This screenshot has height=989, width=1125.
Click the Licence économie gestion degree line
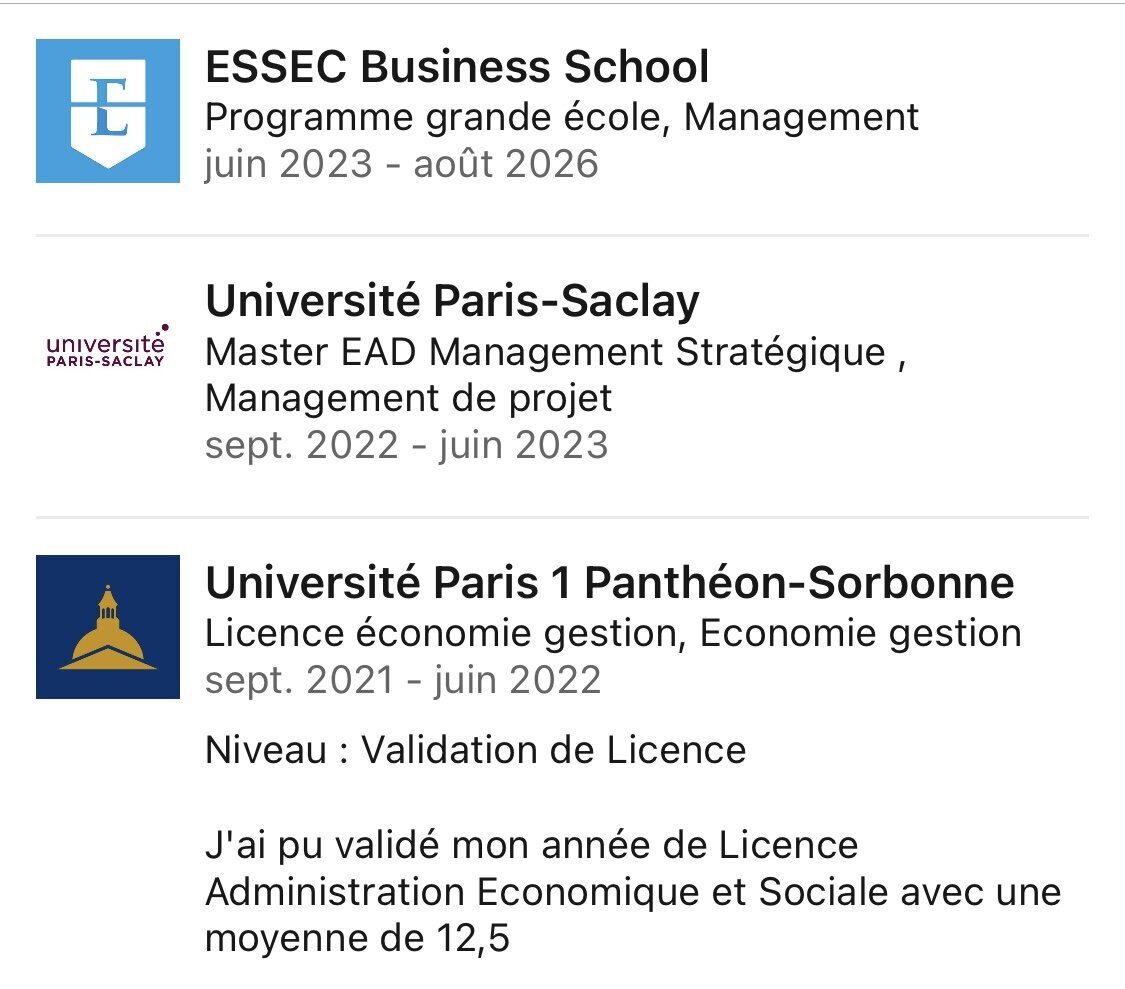pyautogui.click(x=613, y=633)
